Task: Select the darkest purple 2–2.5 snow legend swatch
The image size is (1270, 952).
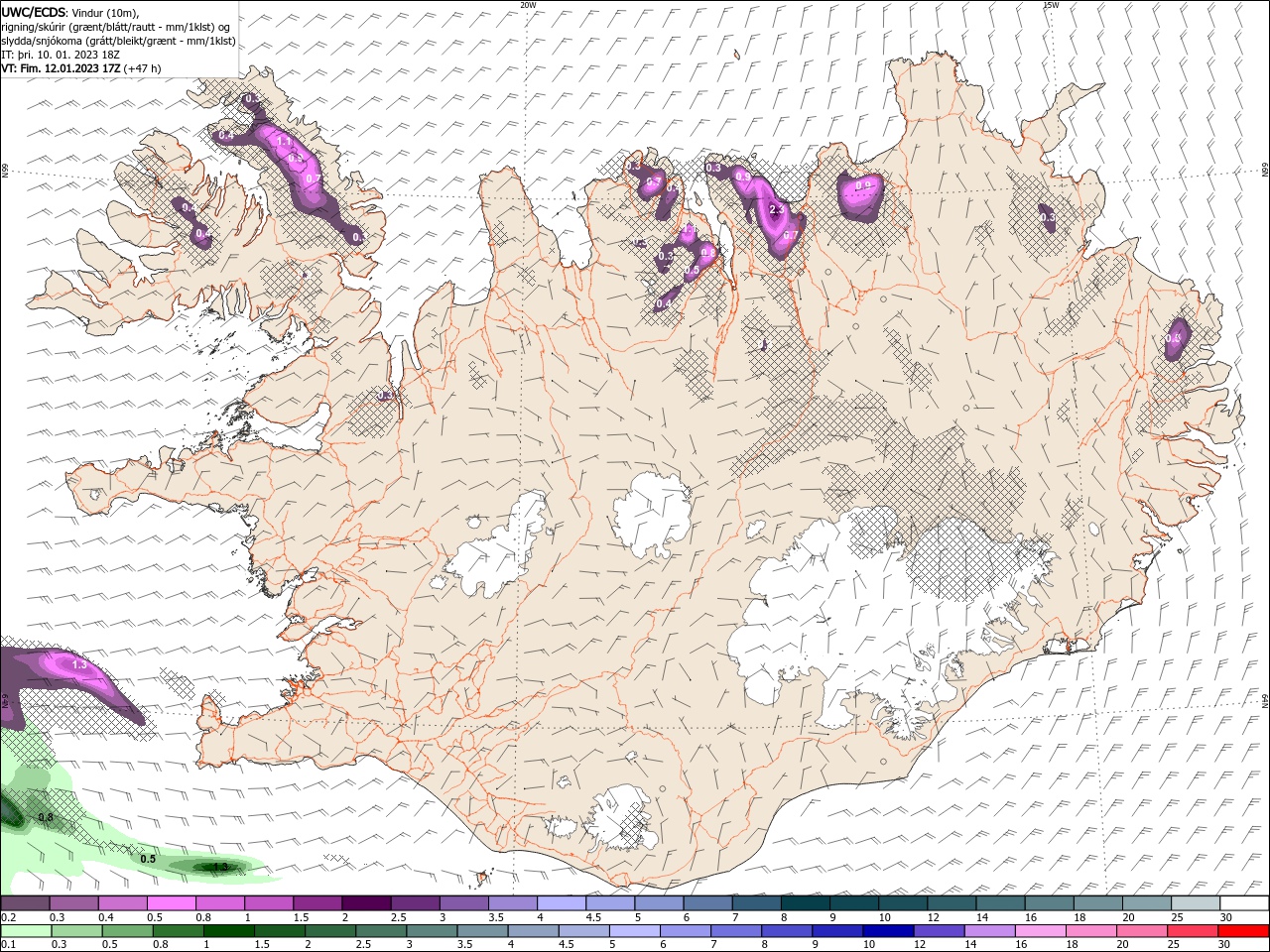Action: click(365, 903)
